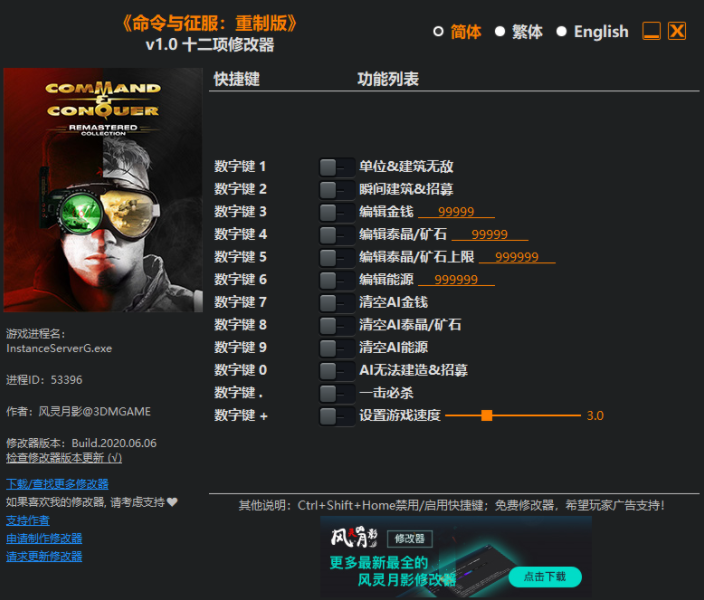Viewport: 704px width, 600px height.
Task: Click the minimize window icon
Action: (x=651, y=31)
